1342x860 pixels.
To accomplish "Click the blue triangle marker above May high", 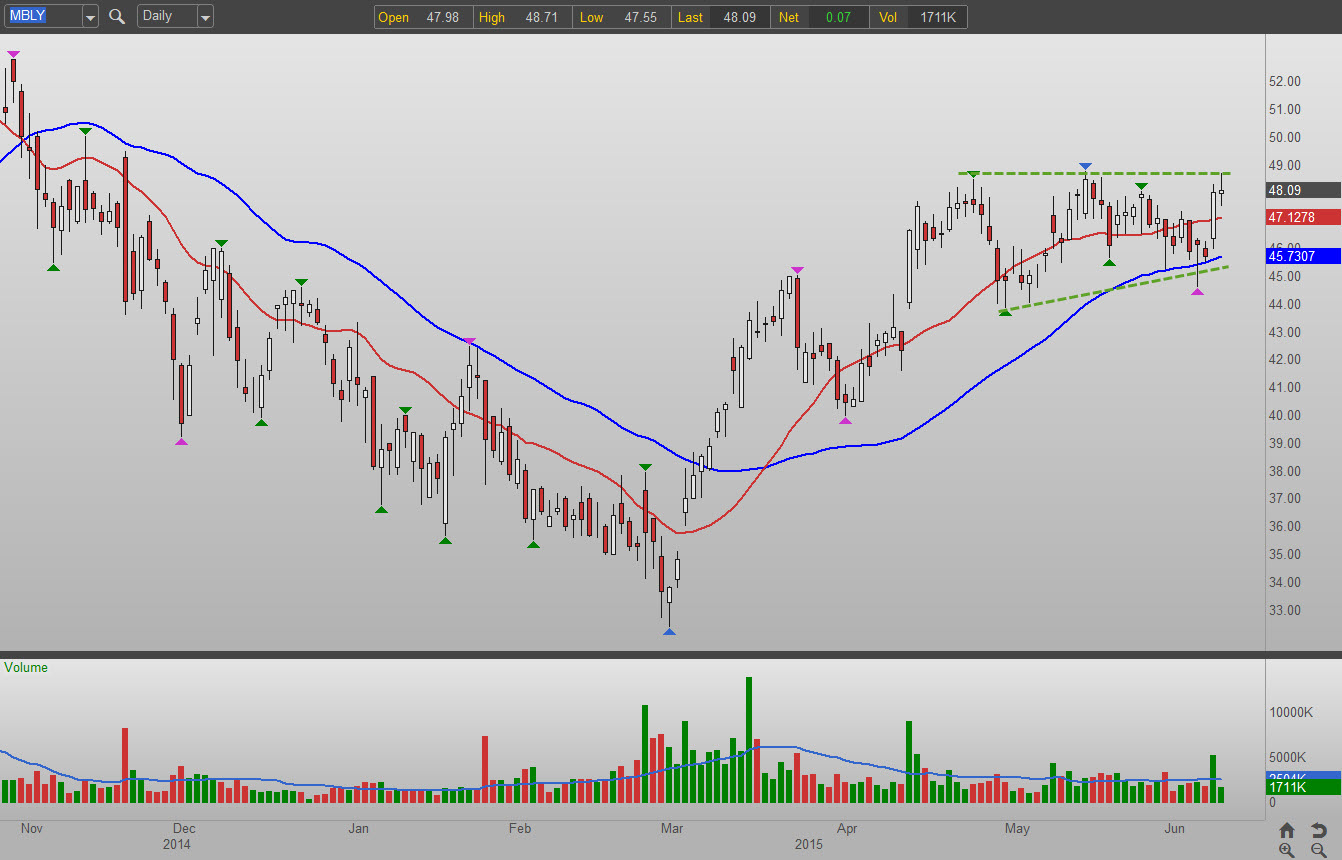I will coord(1085,166).
